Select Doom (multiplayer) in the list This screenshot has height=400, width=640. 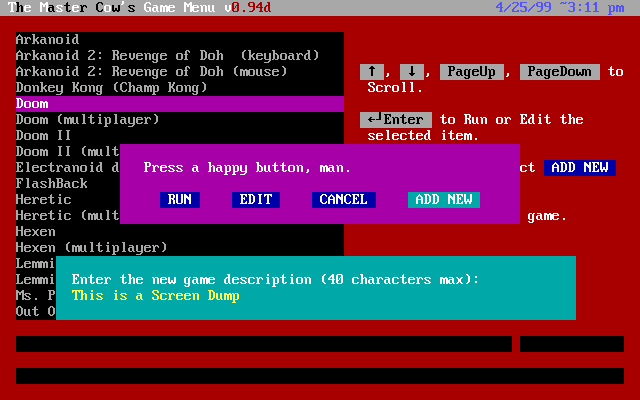click(x=87, y=120)
